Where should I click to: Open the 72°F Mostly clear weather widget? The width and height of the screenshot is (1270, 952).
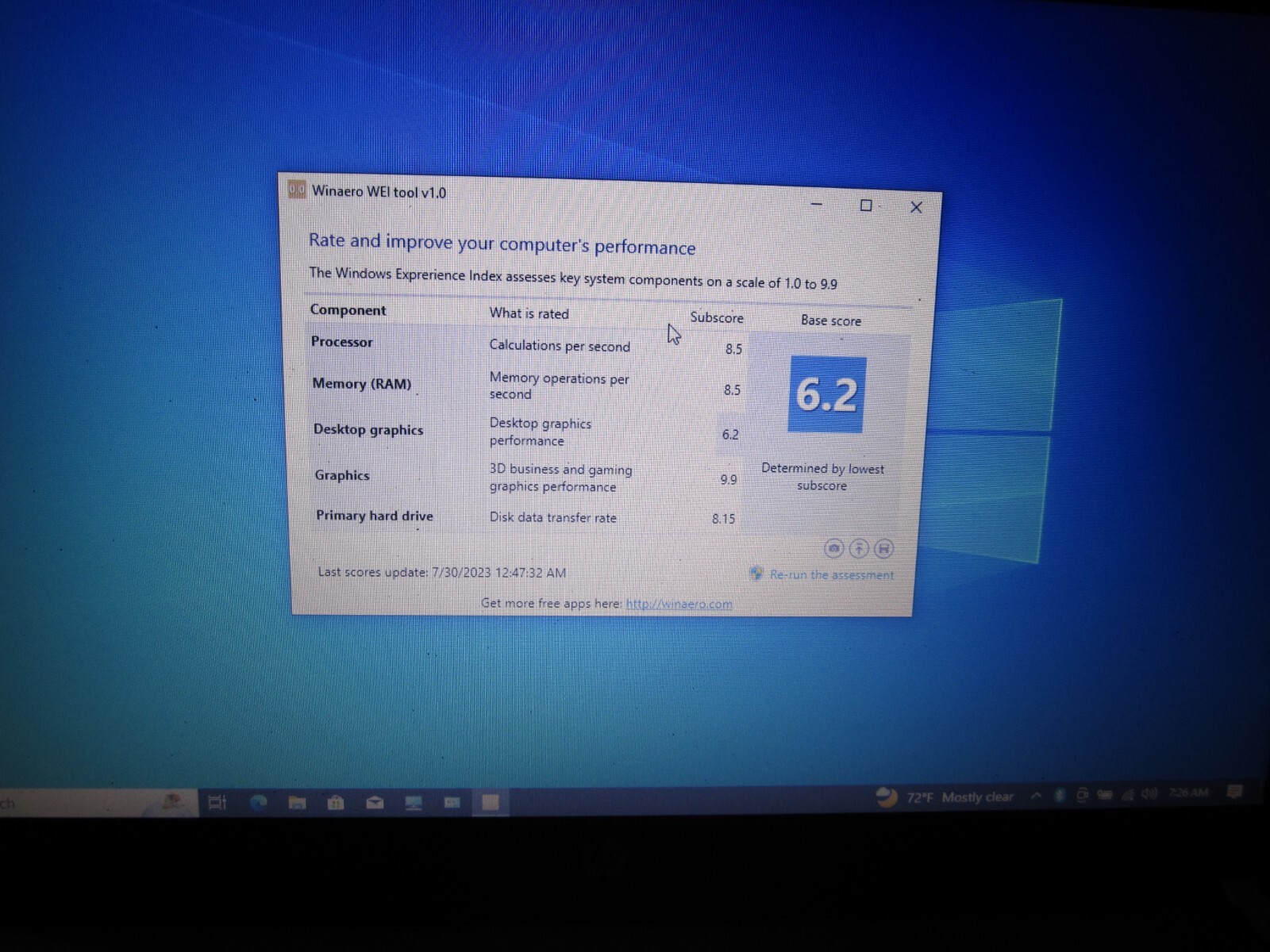click(x=944, y=797)
